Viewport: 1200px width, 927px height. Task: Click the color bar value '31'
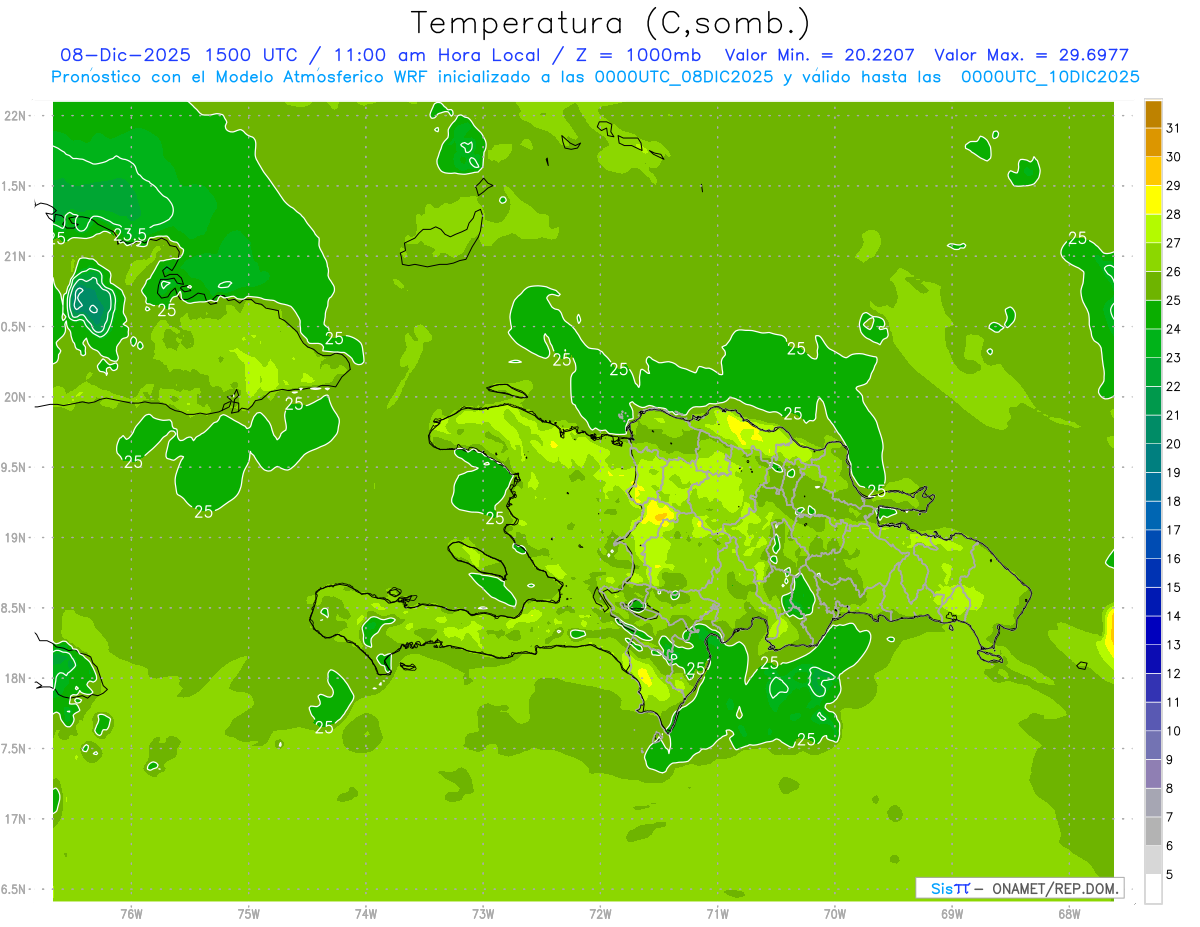click(1173, 129)
